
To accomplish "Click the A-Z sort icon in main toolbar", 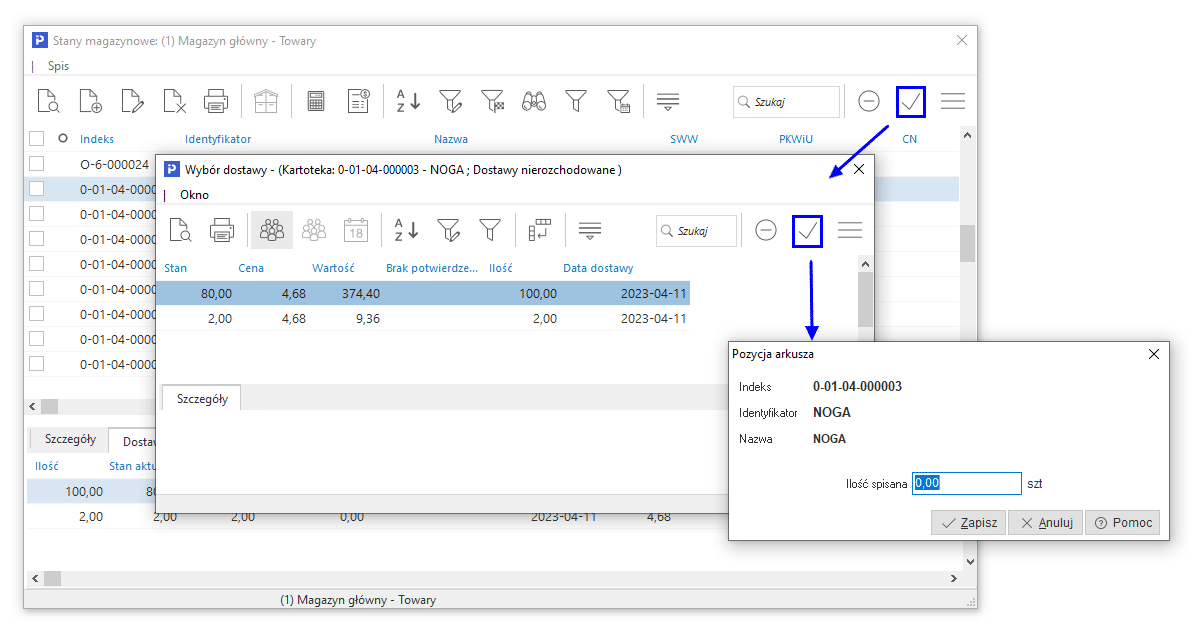I will pyautogui.click(x=407, y=101).
